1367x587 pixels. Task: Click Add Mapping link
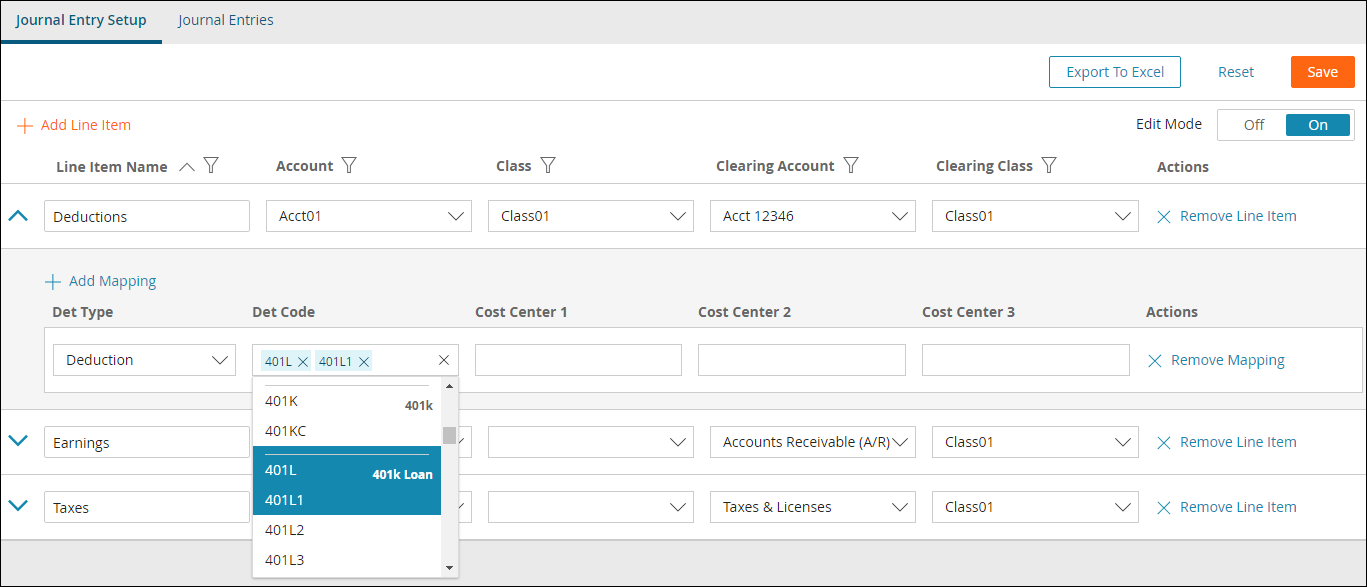click(x=113, y=281)
